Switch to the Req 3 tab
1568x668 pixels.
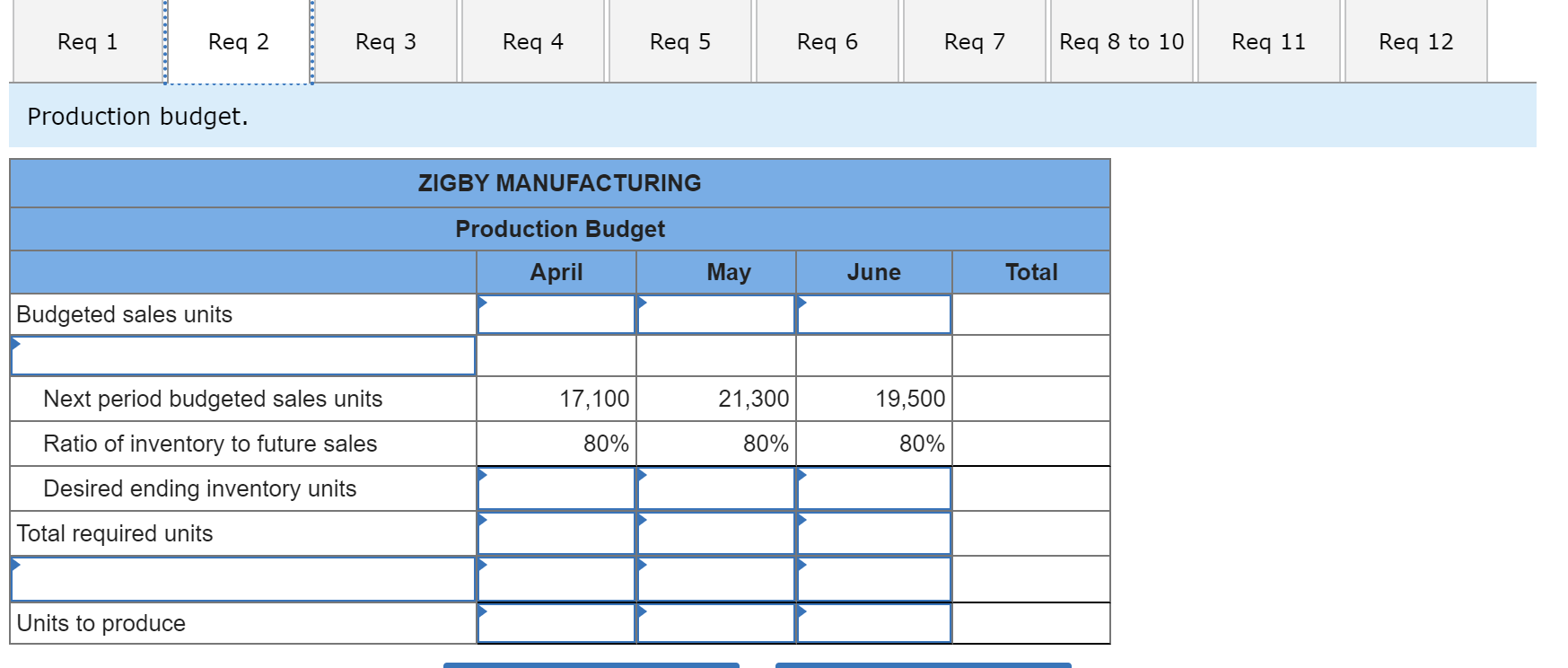pyautogui.click(x=386, y=41)
